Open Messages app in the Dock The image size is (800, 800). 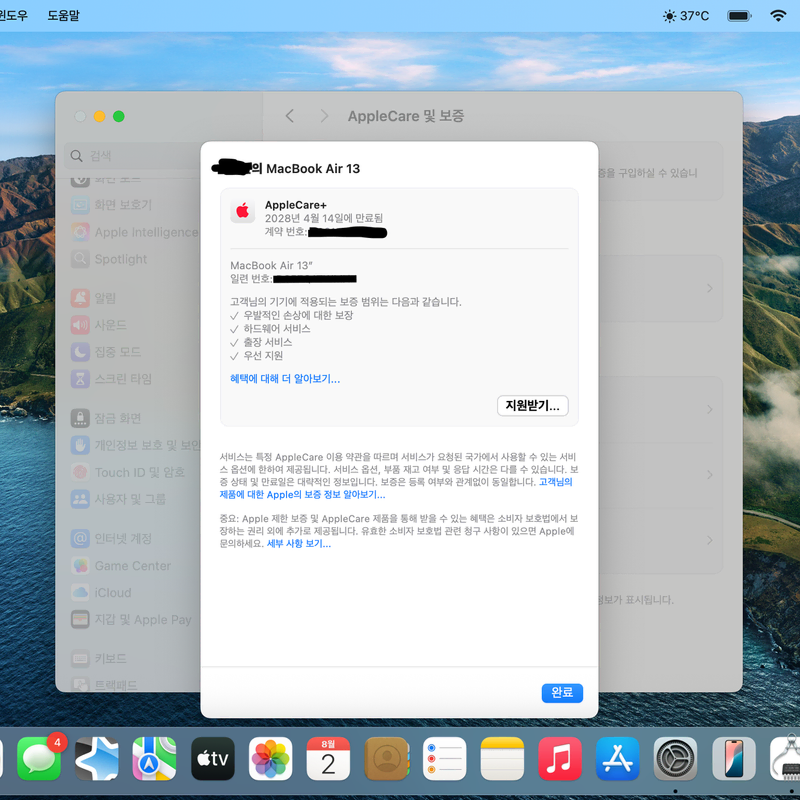pos(39,759)
